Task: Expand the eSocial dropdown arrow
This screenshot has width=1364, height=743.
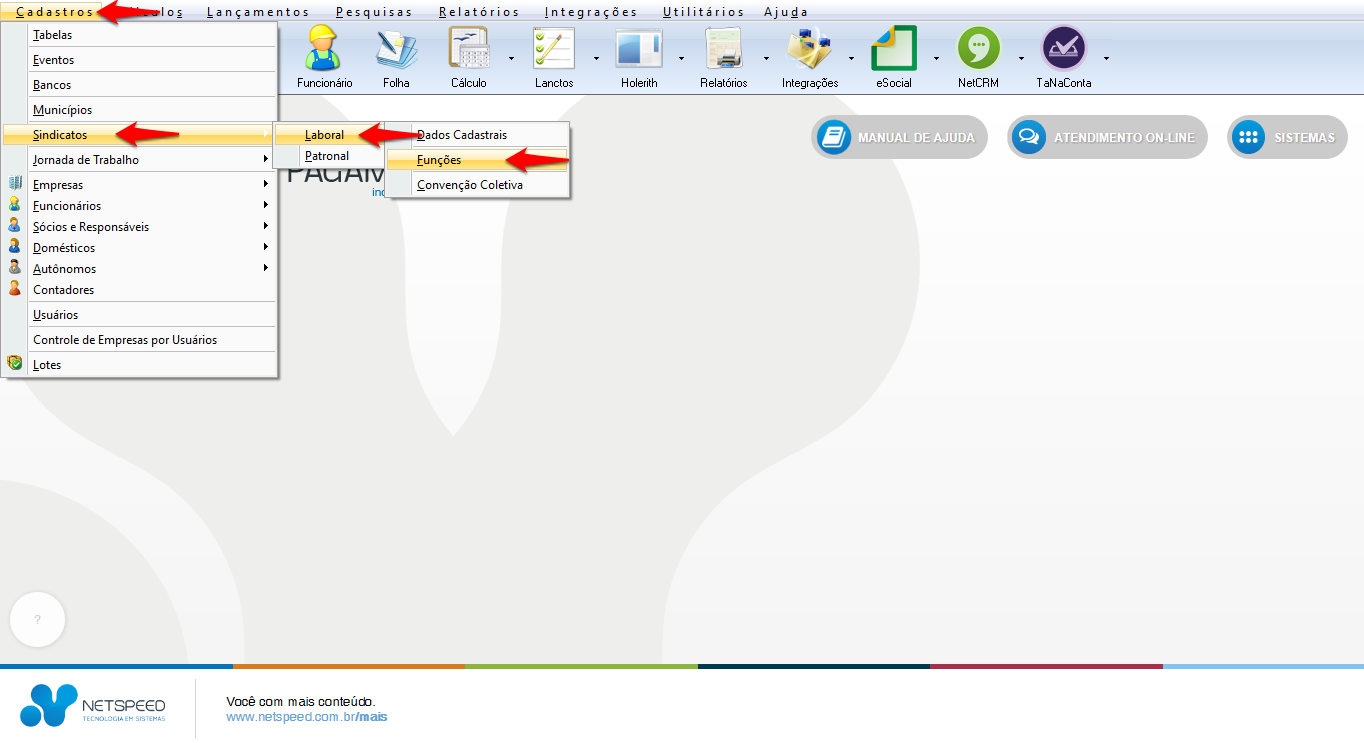Action: tap(936, 57)
